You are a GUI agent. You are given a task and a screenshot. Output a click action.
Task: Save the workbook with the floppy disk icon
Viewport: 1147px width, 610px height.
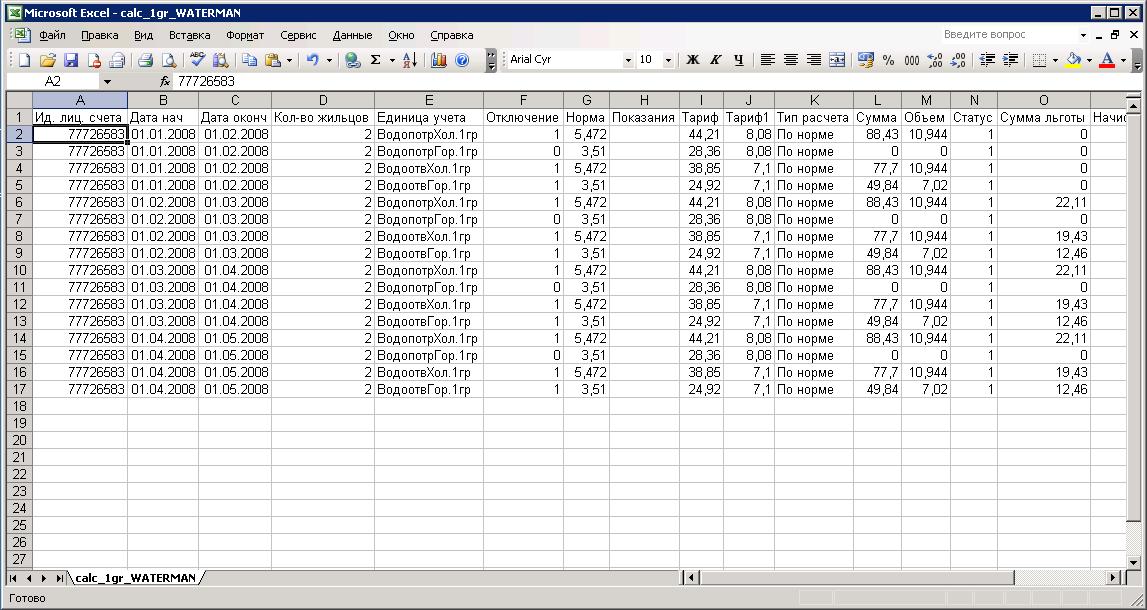pyautogui.click(x=71, y=60)
